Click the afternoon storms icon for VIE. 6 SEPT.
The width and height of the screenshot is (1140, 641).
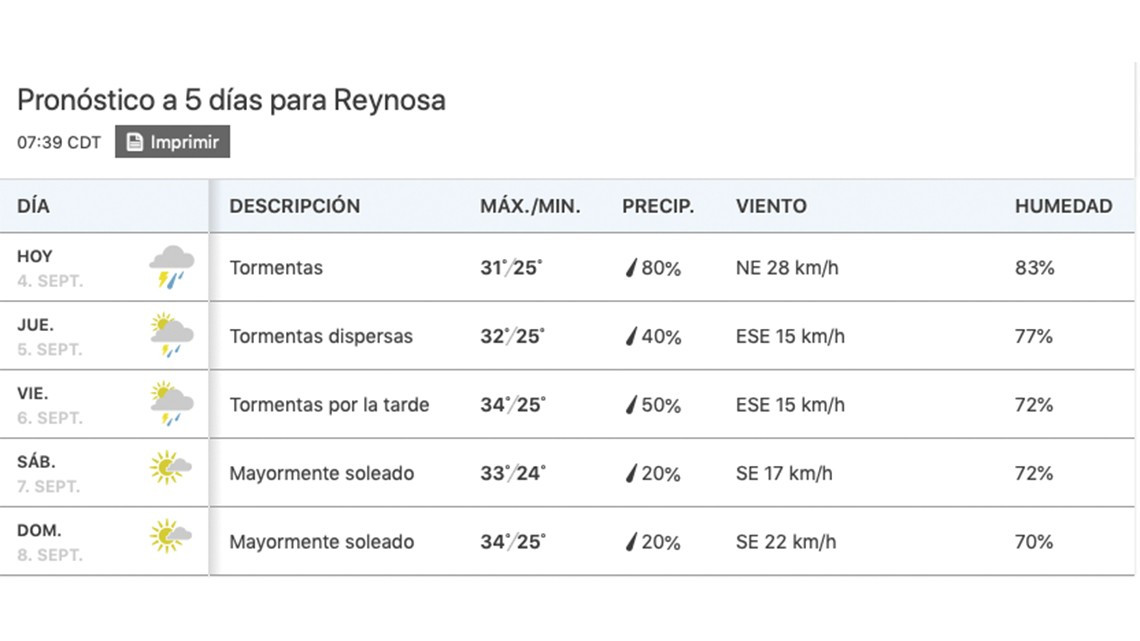(x=170, y=404)
